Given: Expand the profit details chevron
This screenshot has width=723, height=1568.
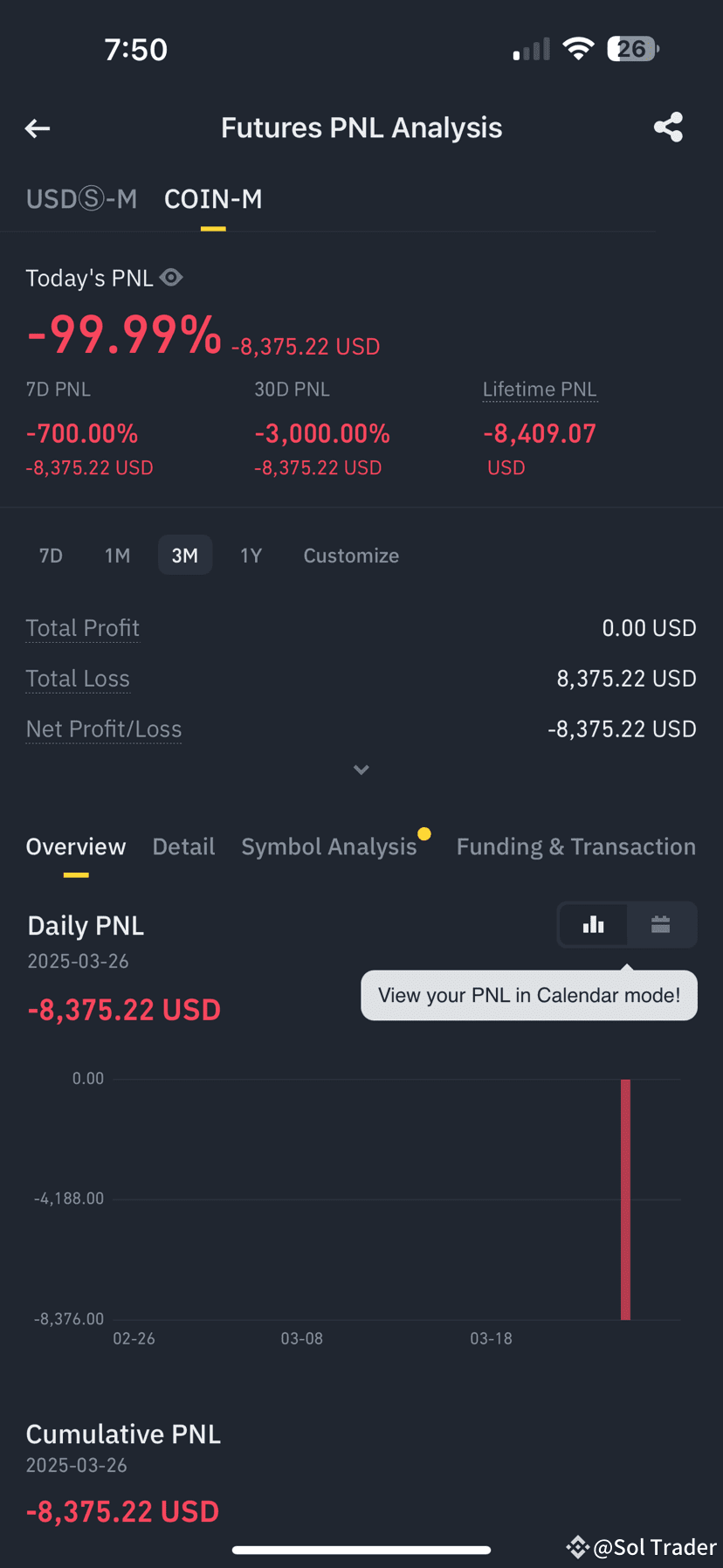Looking at the screenshot, I should [x=361, y=770].
